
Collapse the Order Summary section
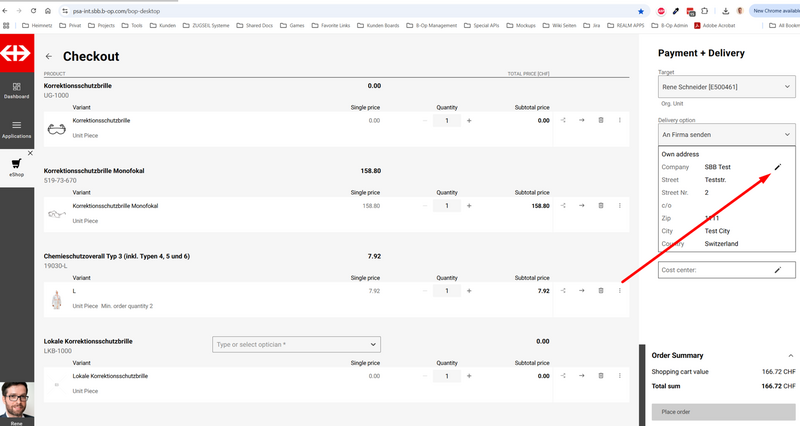coord(790,355)
